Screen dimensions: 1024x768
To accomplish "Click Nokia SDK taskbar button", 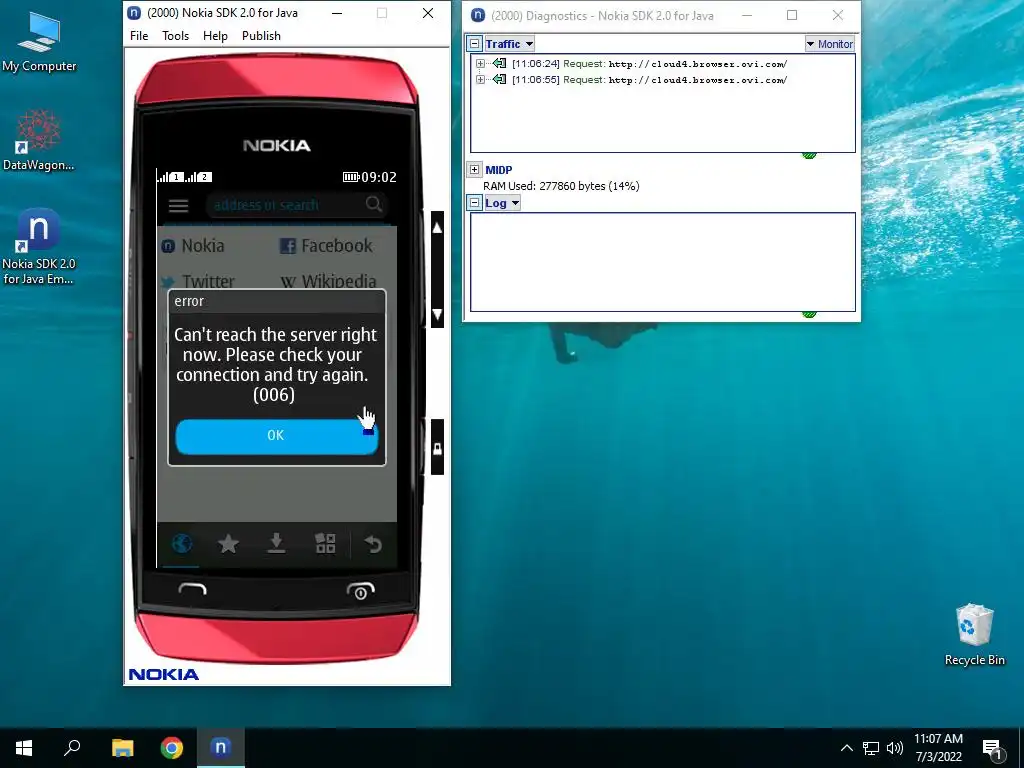I will click(221, 748).
